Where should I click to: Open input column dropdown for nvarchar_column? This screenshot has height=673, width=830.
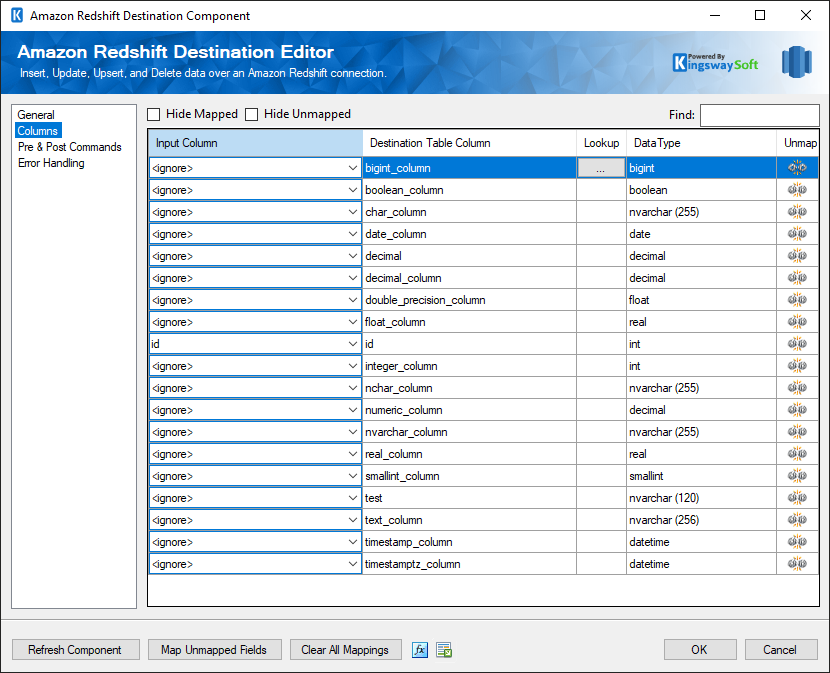coord(353,432)
